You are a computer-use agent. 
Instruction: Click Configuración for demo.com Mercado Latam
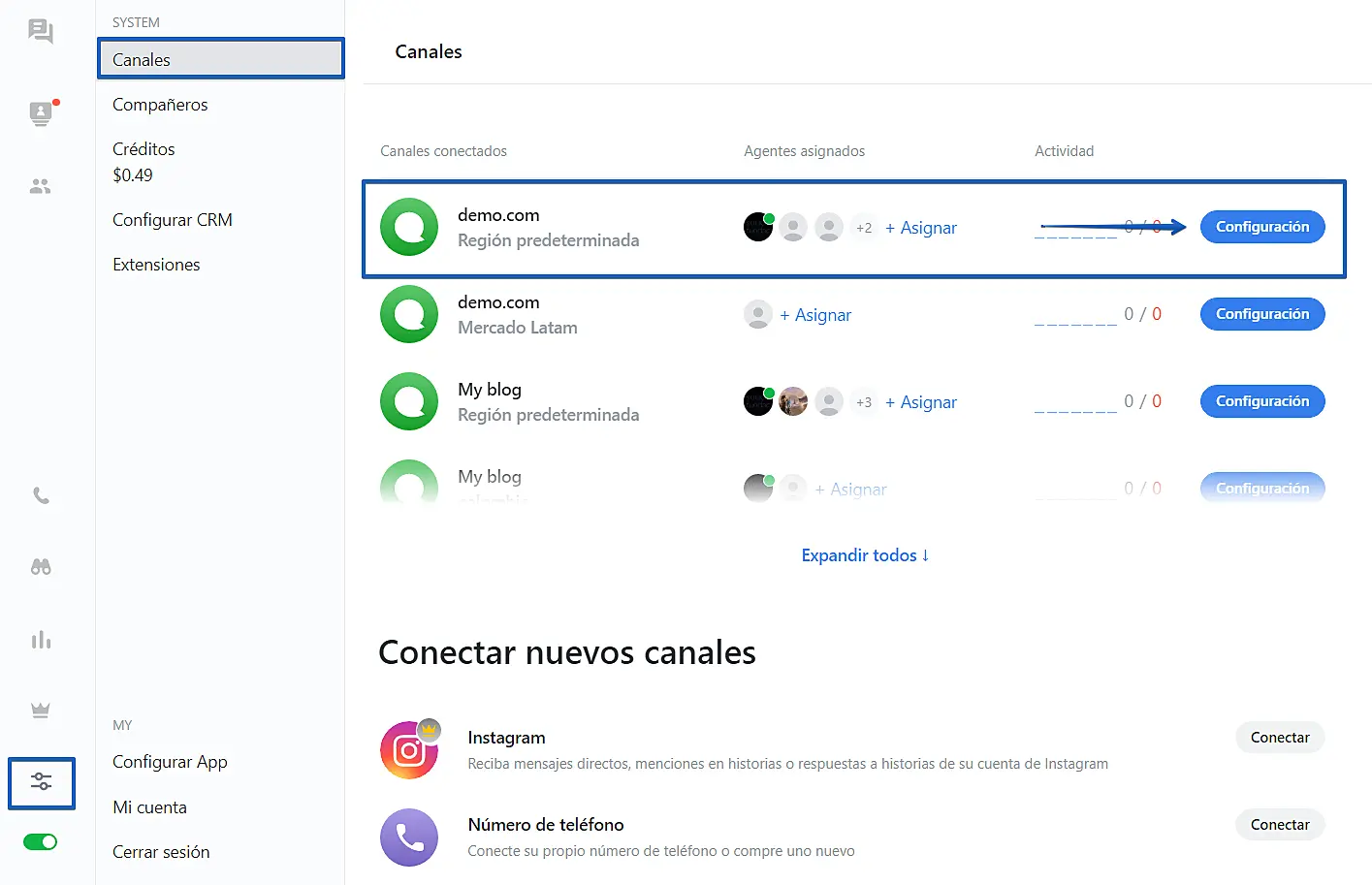click(1261, 314)
